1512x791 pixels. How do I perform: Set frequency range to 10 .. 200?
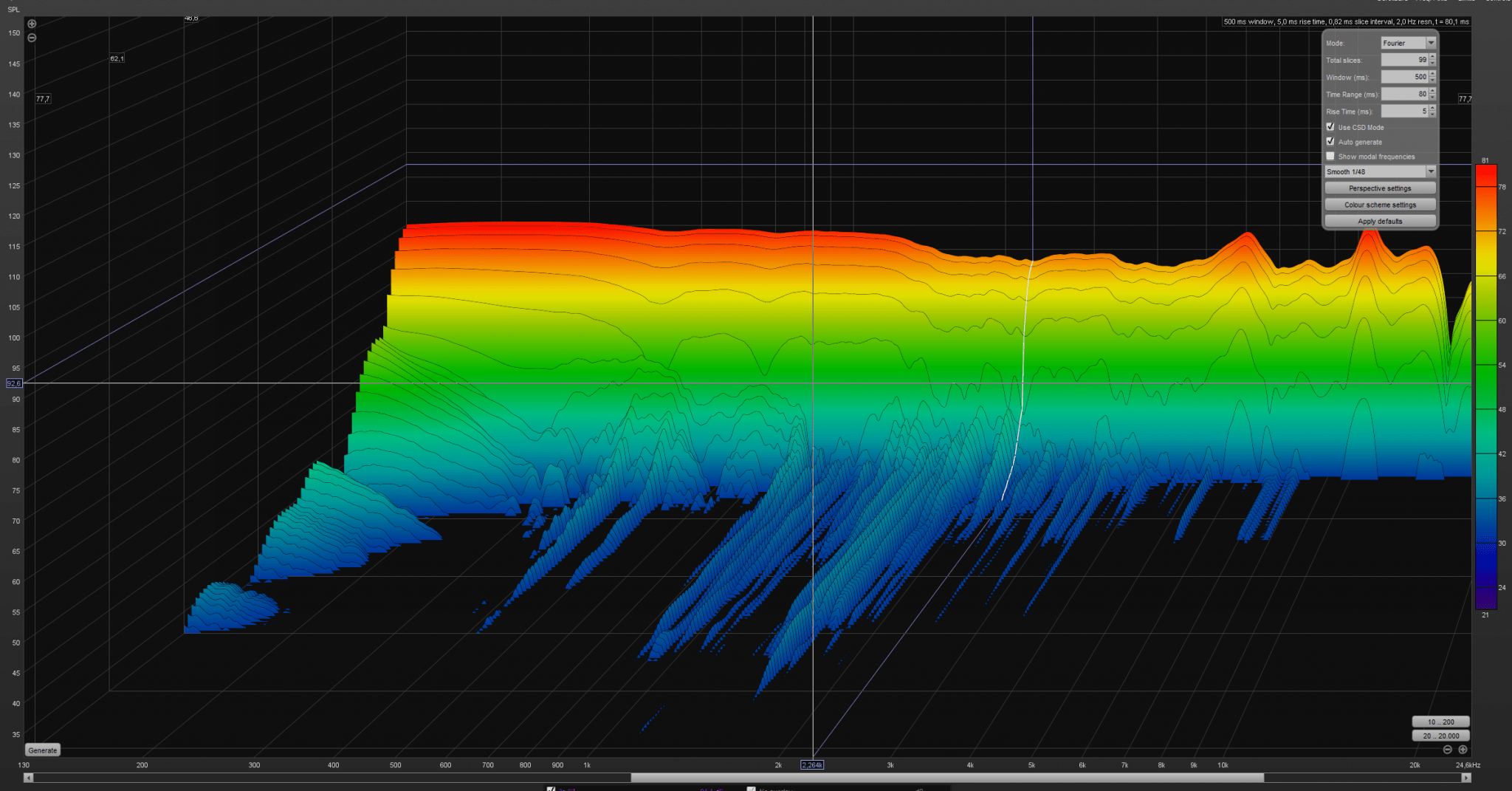tap(1440, 722)
